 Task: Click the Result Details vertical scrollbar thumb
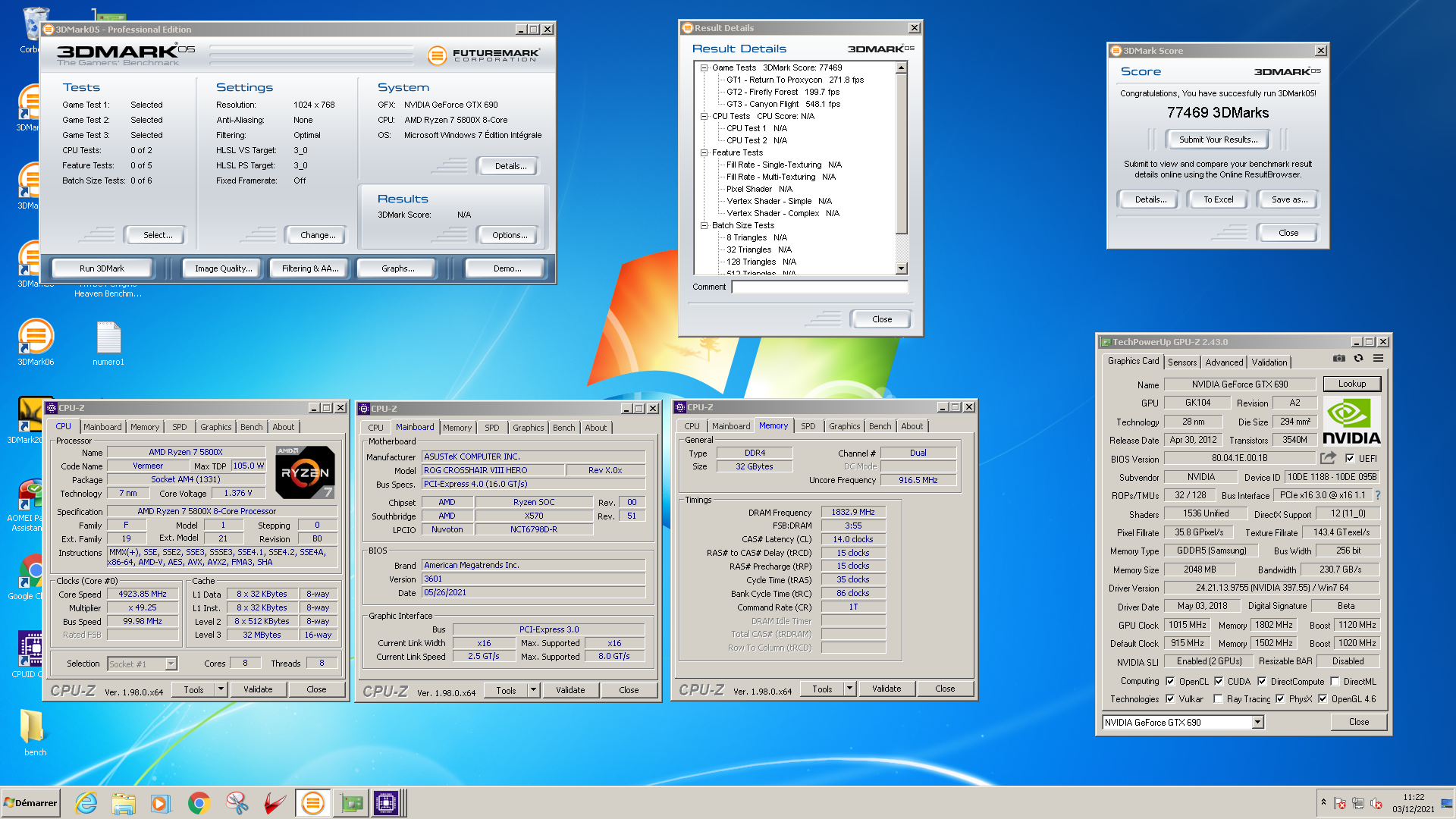[901, 154]
